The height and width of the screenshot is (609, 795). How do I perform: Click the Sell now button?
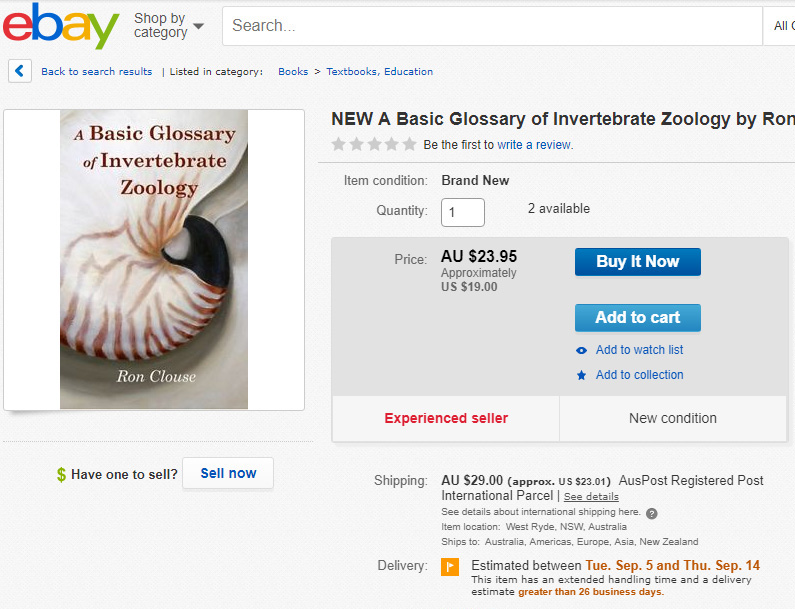click(x=228, y=473)
